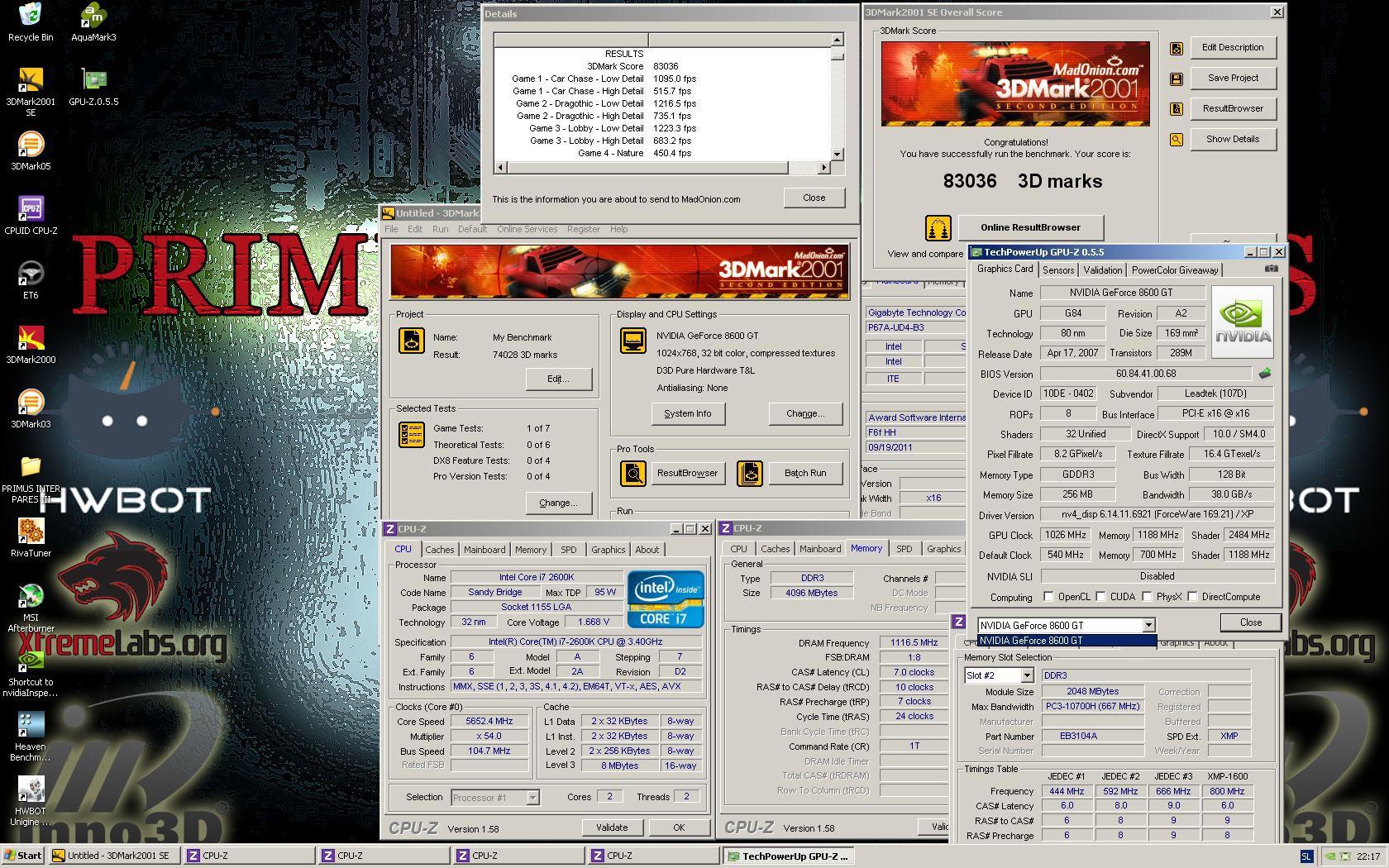The width and height of the screenshot is (1389, 868).
Task: Click the Details list vertical scrollbar down arrow
Action: pyautogui.click(x=838, y=154)
